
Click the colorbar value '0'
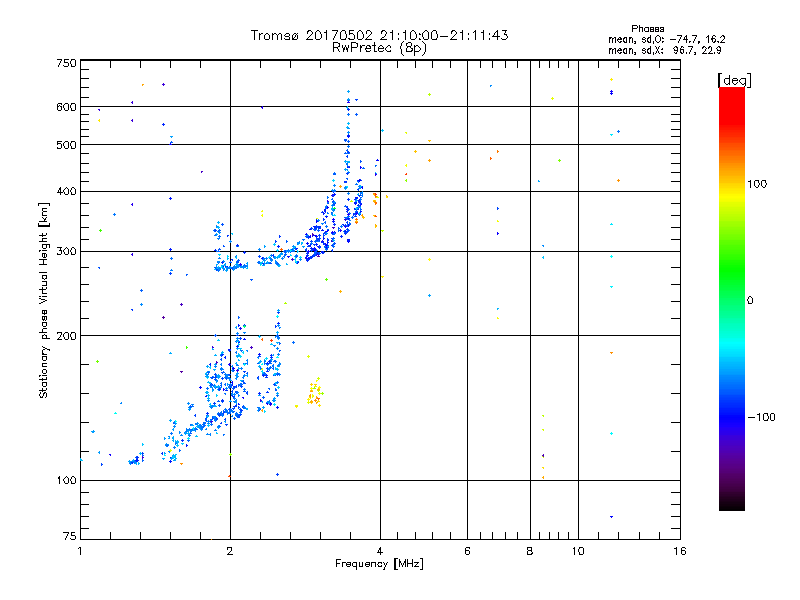[x=749, y=301]
